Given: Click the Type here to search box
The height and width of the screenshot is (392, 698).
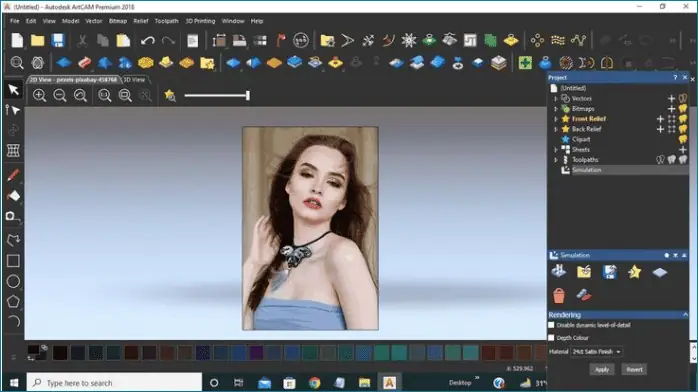Looking at the screenshot, I should [x=114, y=383].
